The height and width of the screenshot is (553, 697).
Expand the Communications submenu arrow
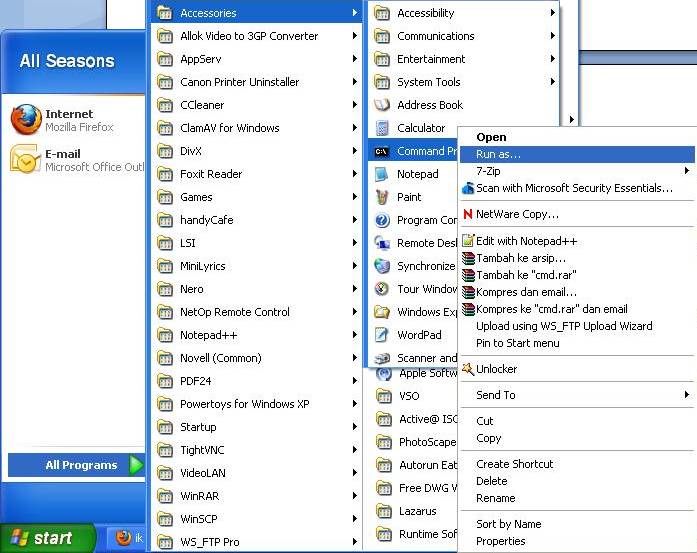(553, 36)
